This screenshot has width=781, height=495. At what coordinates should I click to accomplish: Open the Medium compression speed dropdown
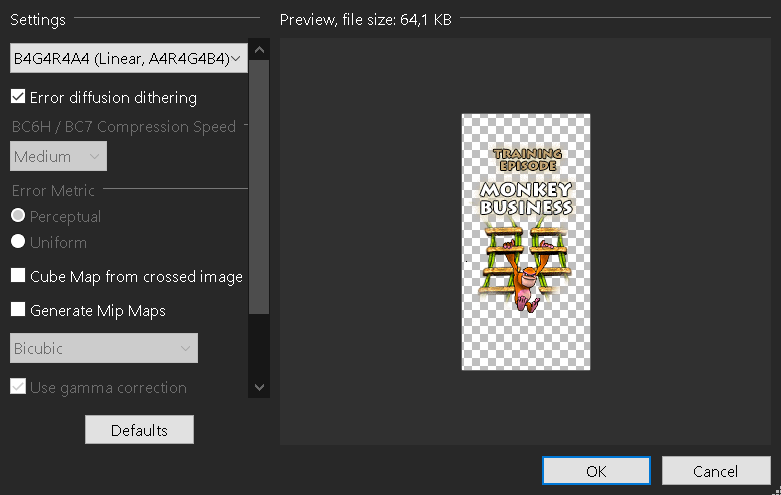[x=58, y=156]
